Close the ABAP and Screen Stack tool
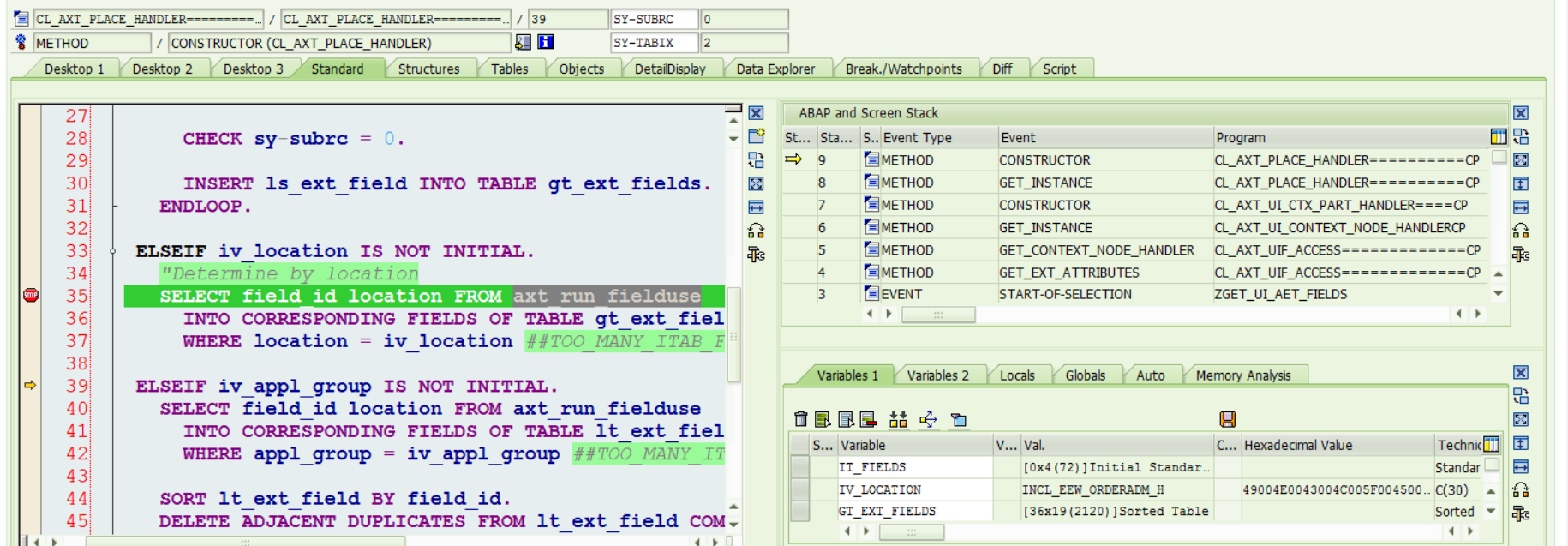 pos(1520,113)
